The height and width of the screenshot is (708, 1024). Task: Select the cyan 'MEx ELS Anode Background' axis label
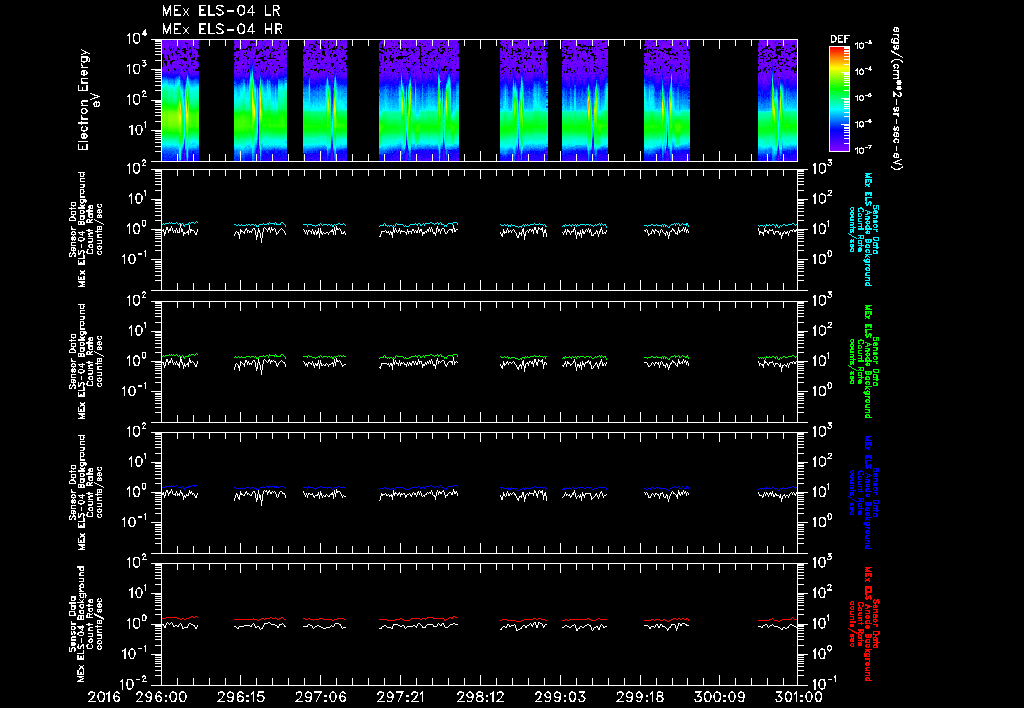(x=868, y=229)
